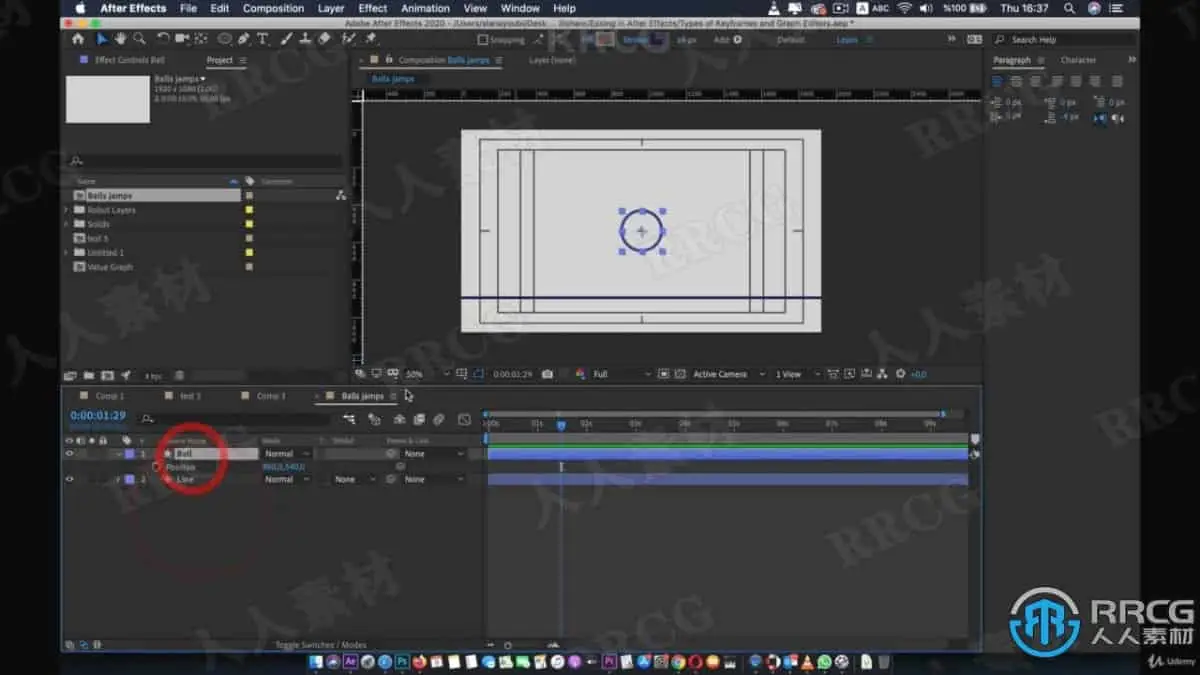
Task: Open the Layer menu
Action: pyautogui.click(x=331, y=8)
